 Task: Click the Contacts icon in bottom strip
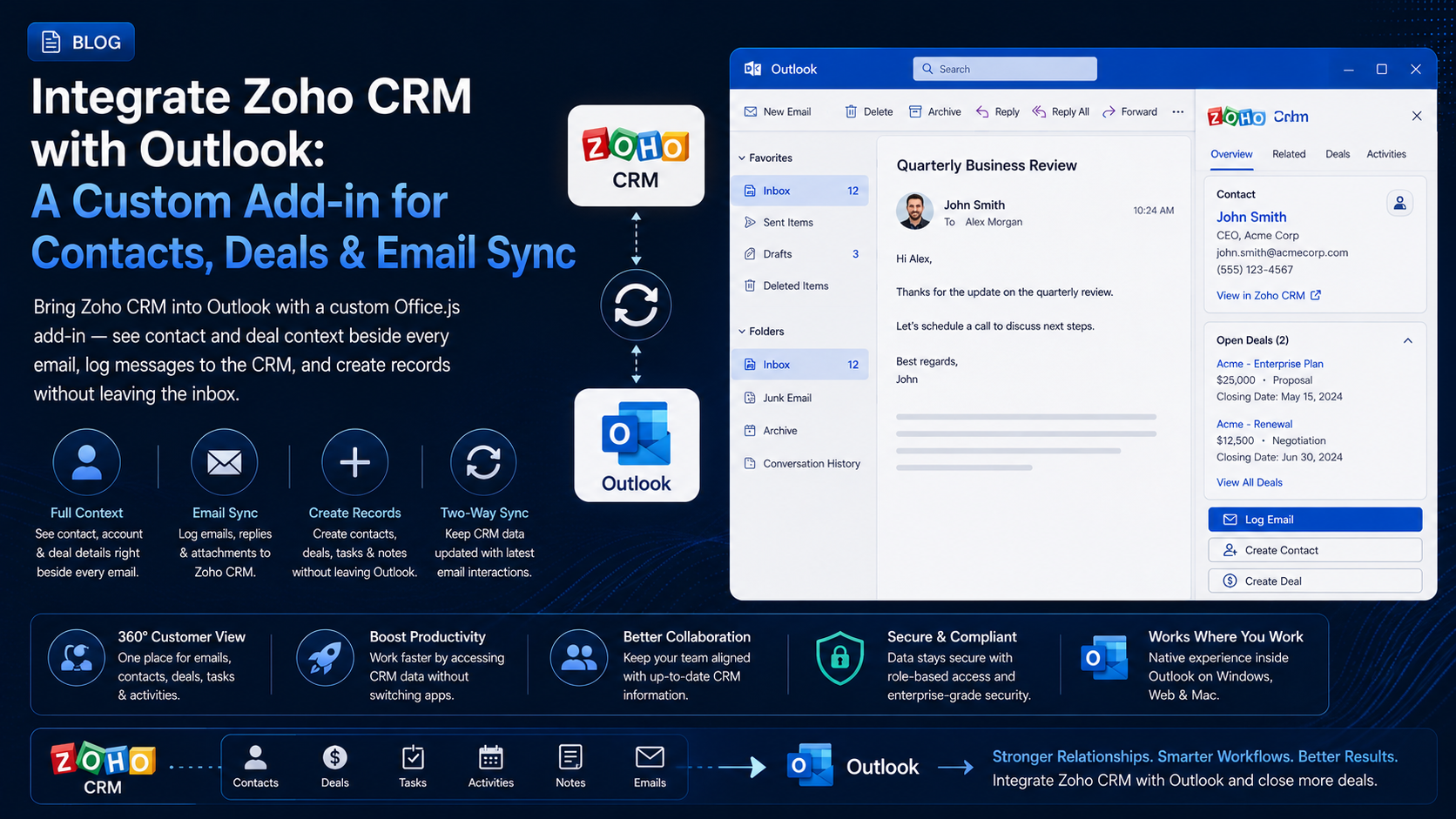[255, 757]
